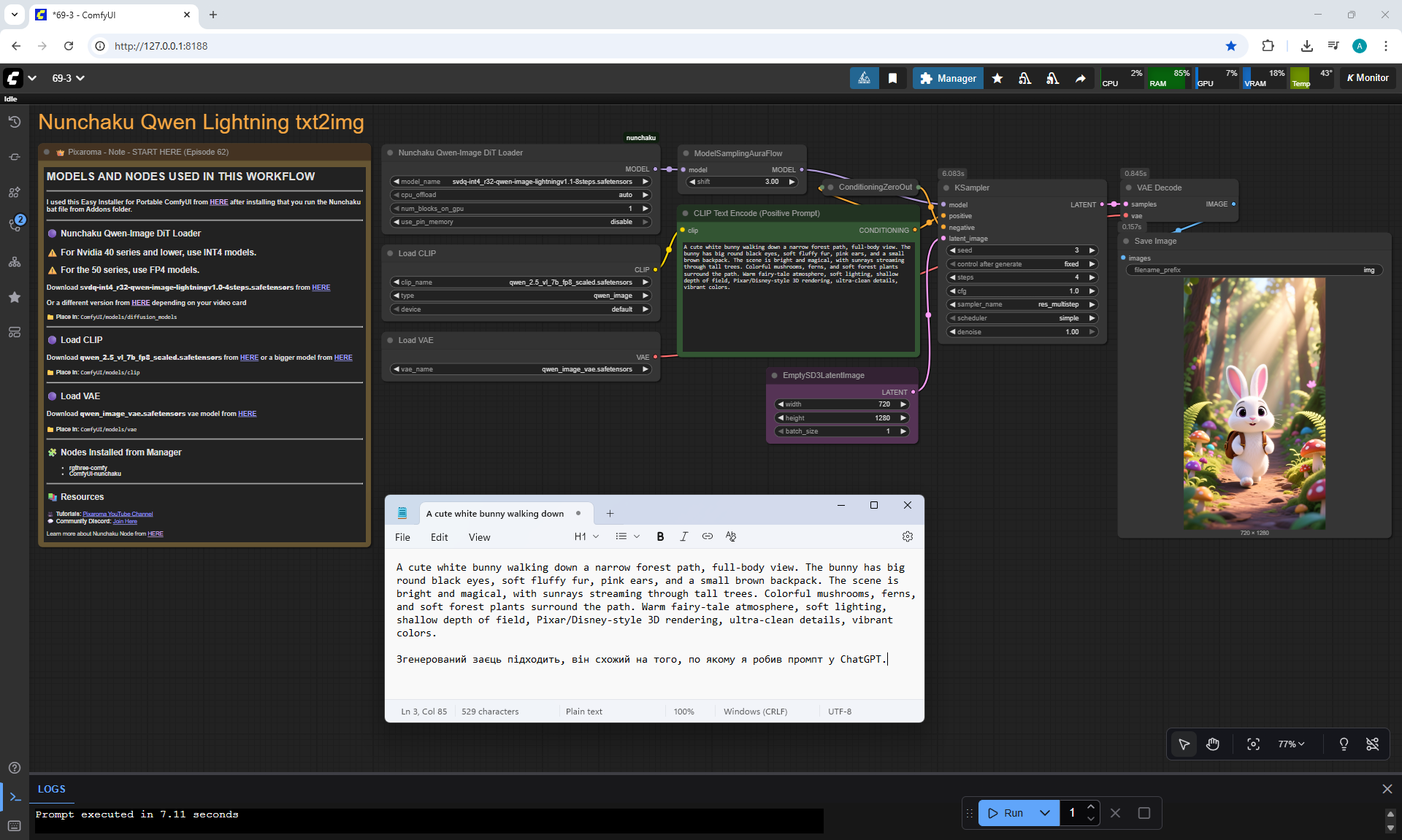This screenshot has height=840, width=1402.
Task: Open the 69-3 workflow name dropdown
Action: [x=68, y=78]
